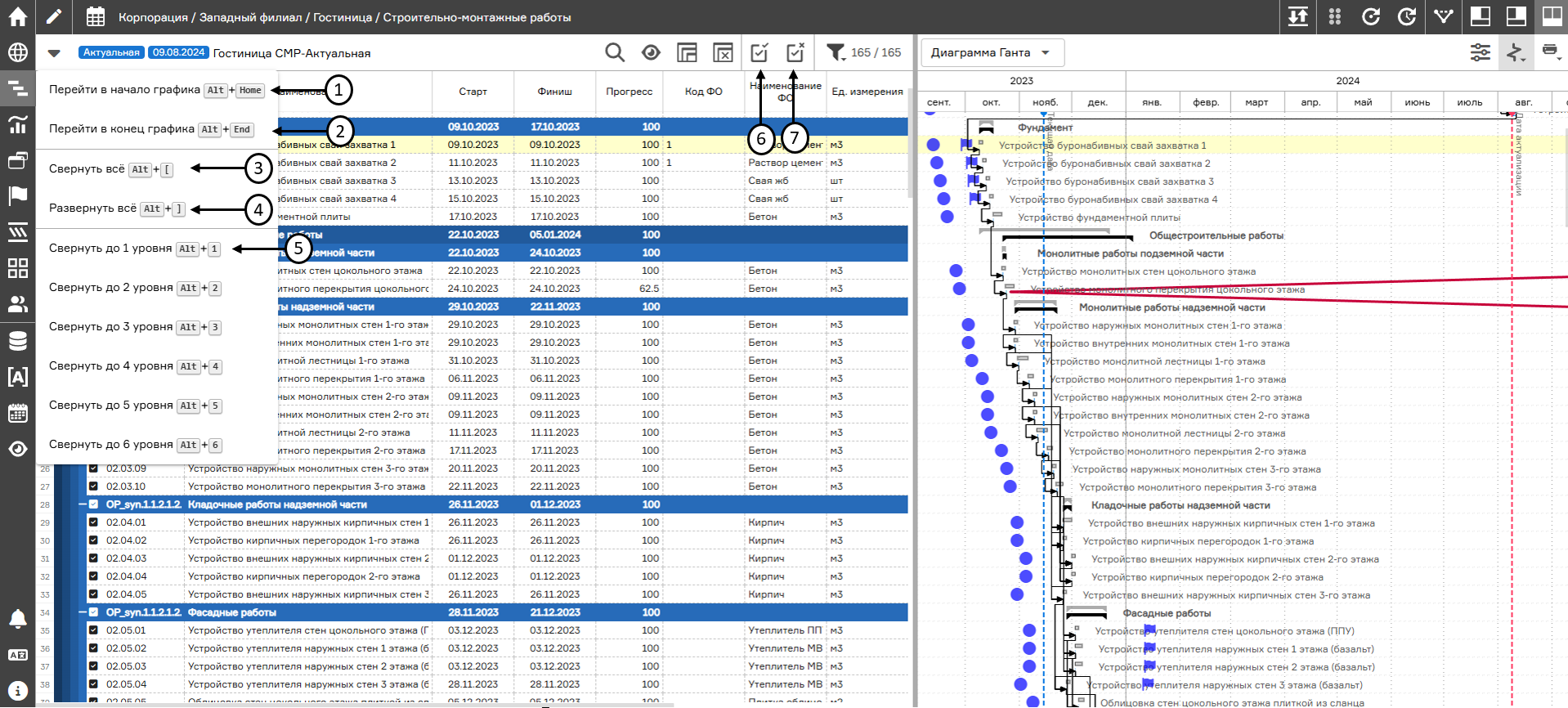Open the analytics chart icon in sidebar
Viewport: 1568px width, 708px height.
point(17,124)
